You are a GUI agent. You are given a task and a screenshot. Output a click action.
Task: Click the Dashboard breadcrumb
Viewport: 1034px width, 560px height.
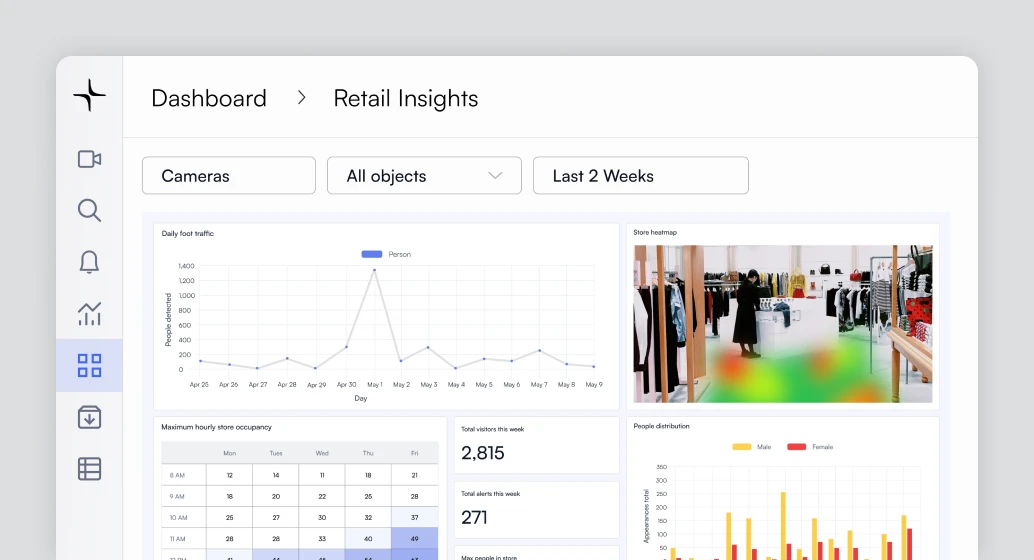[x=209, y=98]
